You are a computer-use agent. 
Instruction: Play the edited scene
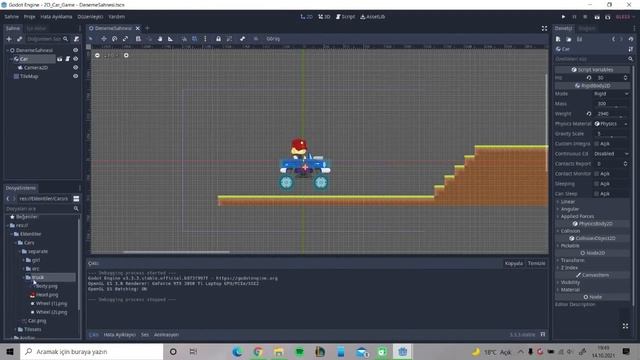597,17
